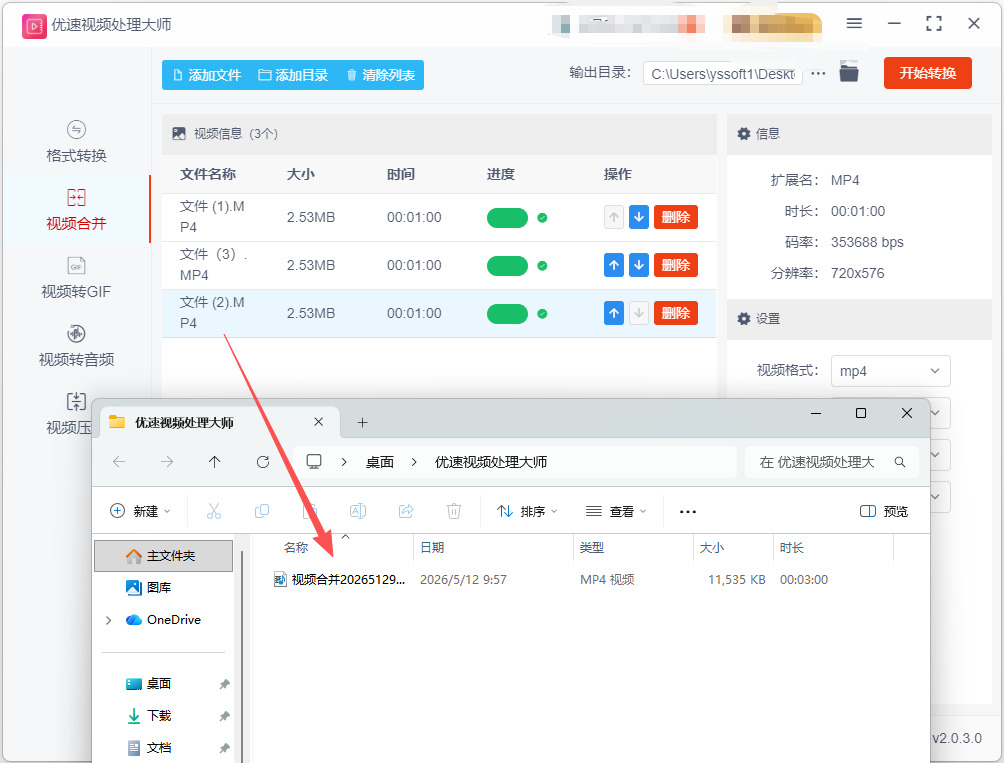The height and width of the screenshot is (763, 1004).
Task: Open output folder icon next to path
Action: [849, 72]
